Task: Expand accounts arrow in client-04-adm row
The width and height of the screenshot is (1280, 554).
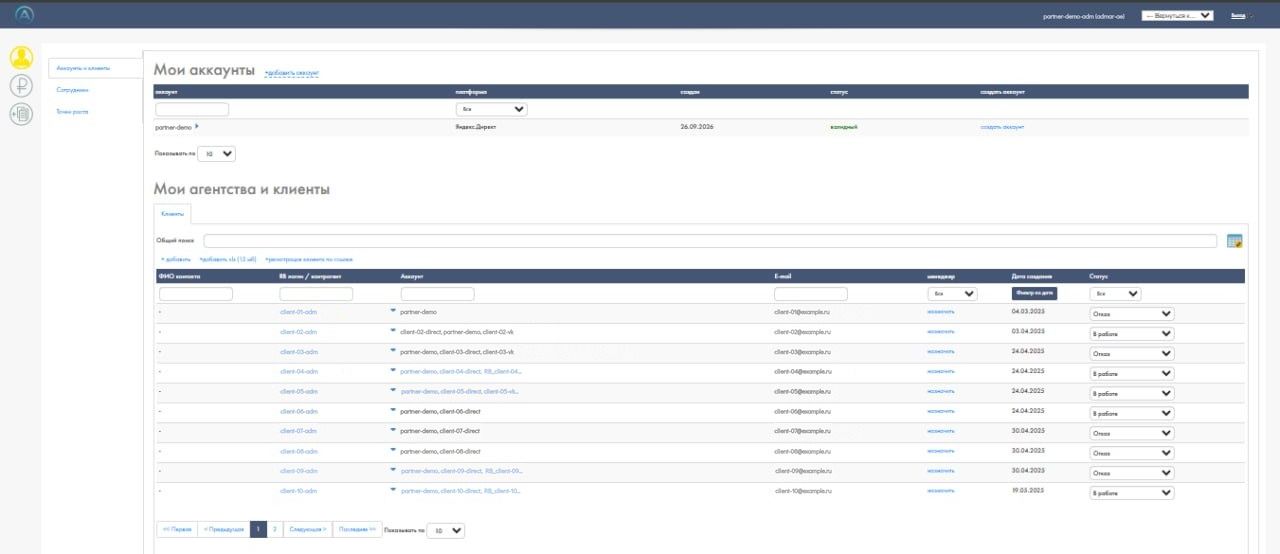Action: click(x=393, y=371)
